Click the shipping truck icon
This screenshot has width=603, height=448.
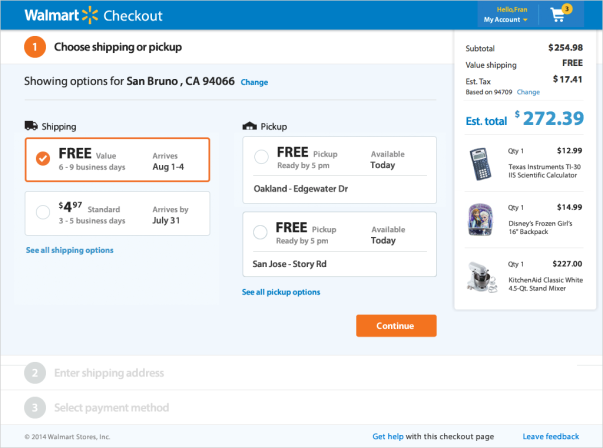coord(32,126)
